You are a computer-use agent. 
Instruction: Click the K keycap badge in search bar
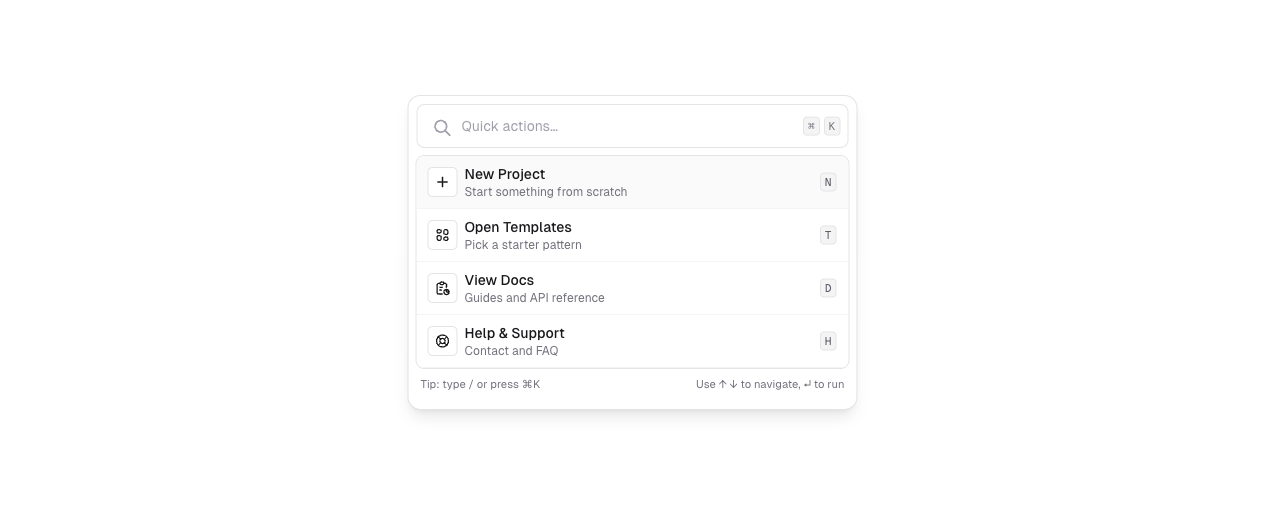[831, 126]
